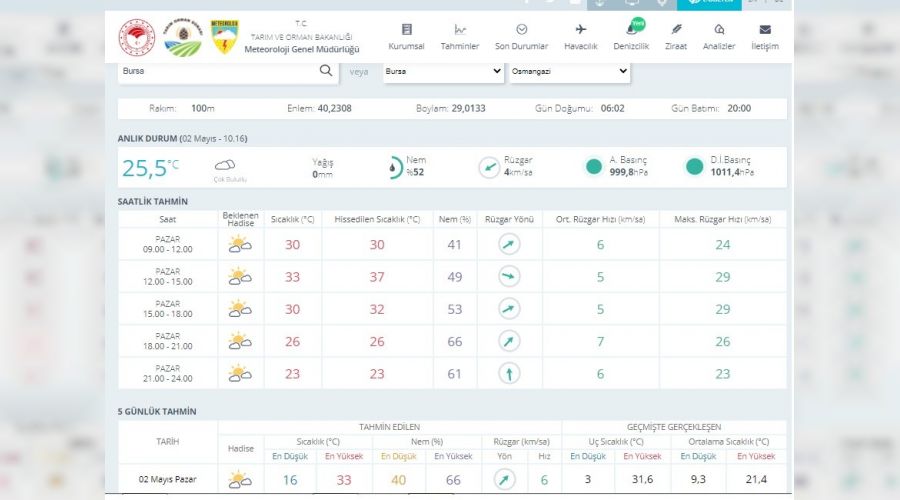
Task: Click the Havacılık airplane icon
Action: pyautogui.click(x=580, y=30)
